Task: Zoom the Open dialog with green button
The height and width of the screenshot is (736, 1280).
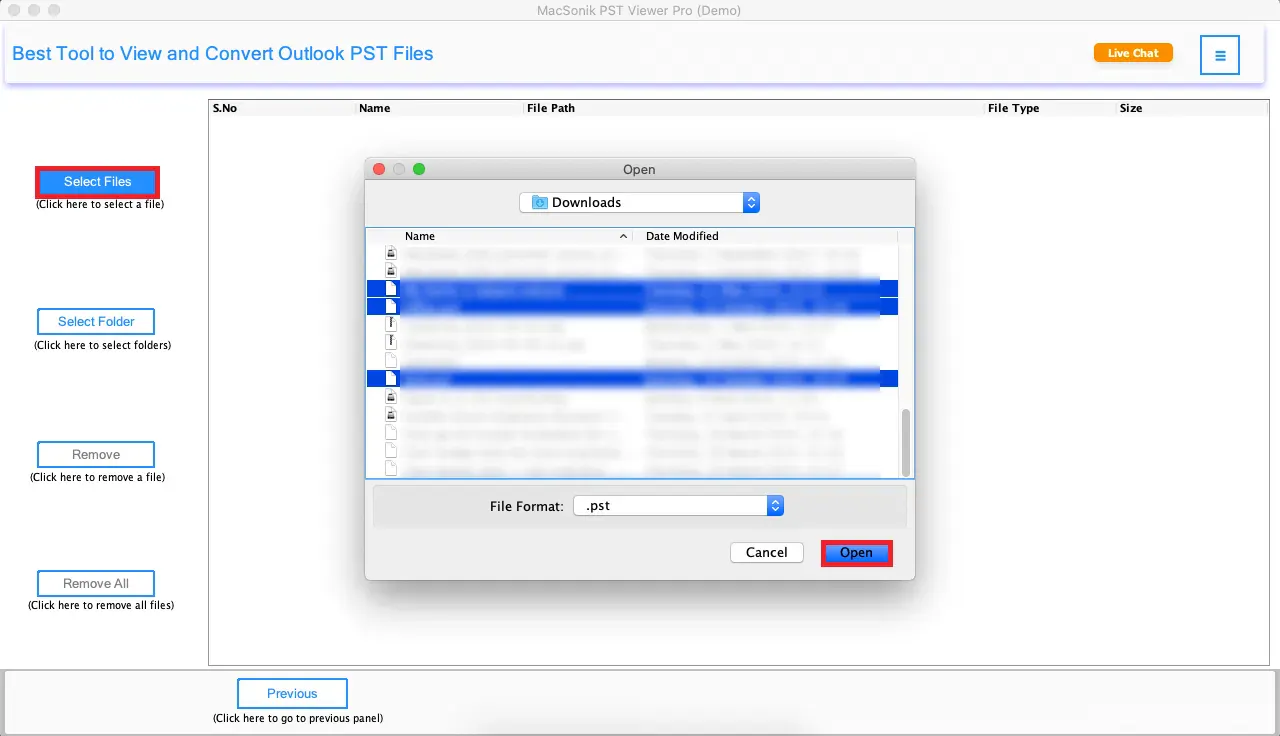Action: pyautogui.click(x=419, y=169)
